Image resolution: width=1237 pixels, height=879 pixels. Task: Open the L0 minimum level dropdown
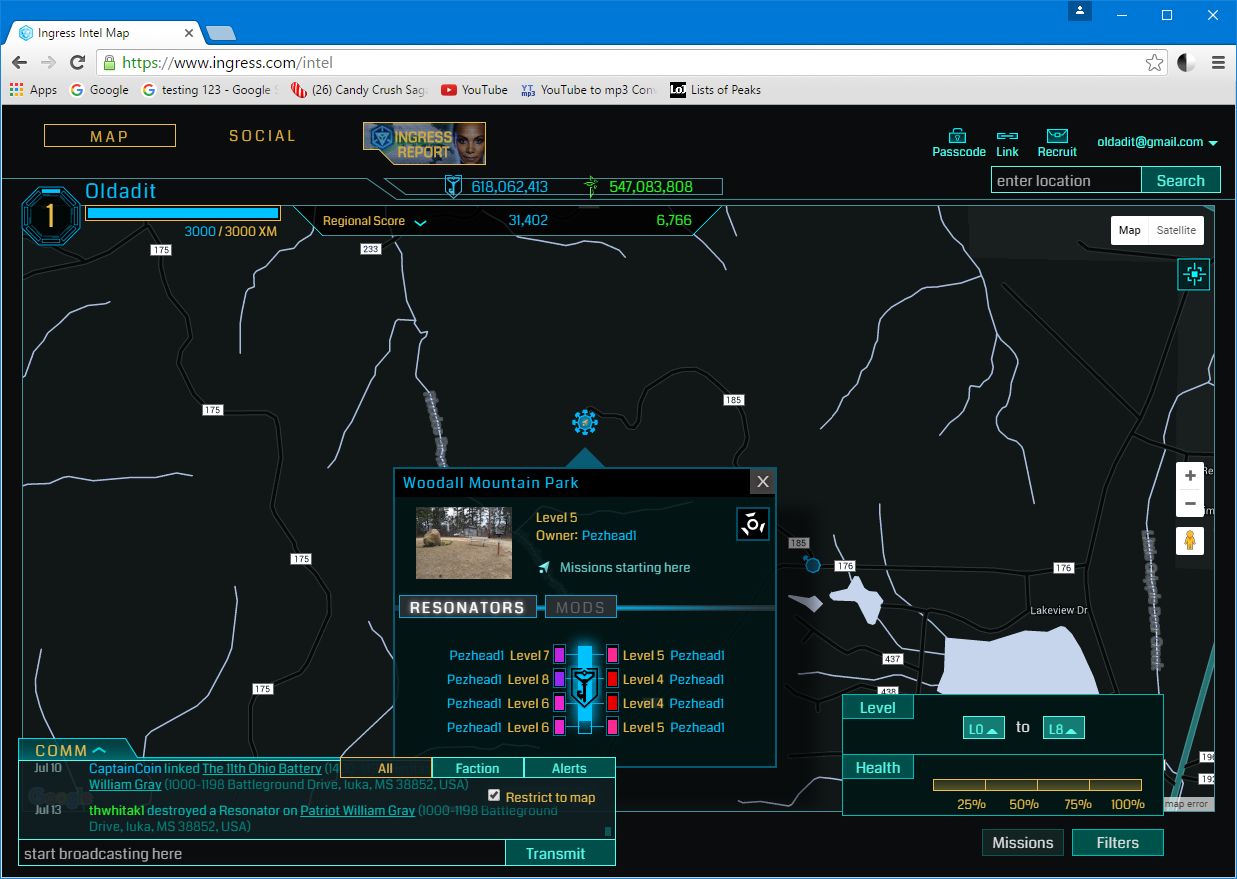[983, 729]
